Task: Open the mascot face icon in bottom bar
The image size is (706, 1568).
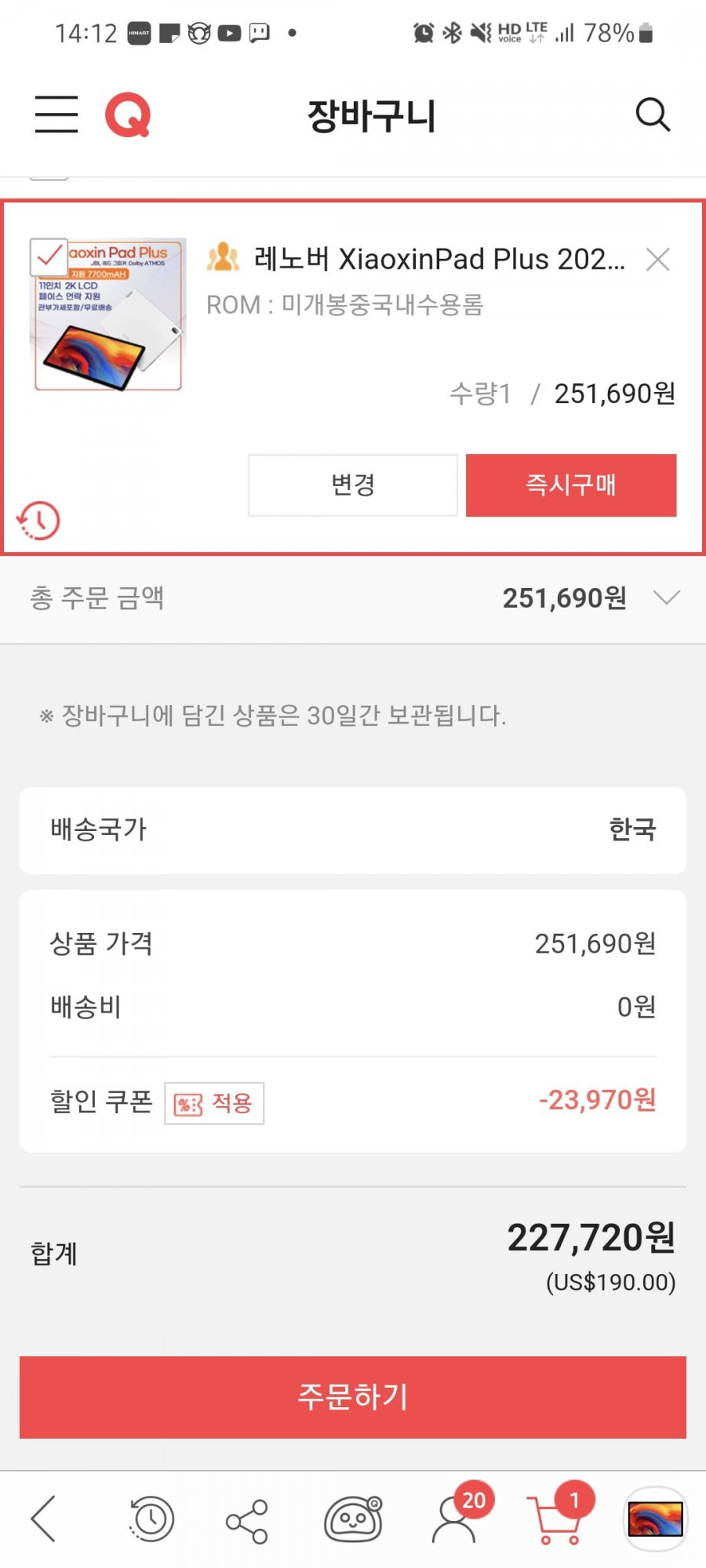Action: (354, 1519)
